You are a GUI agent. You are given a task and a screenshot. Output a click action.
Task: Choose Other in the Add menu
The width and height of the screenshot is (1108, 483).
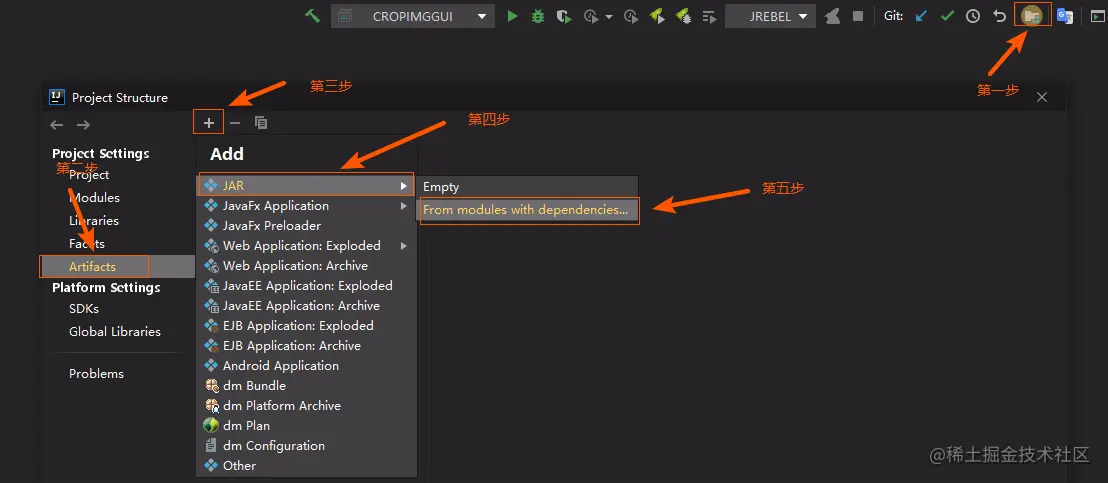(306, 465)
